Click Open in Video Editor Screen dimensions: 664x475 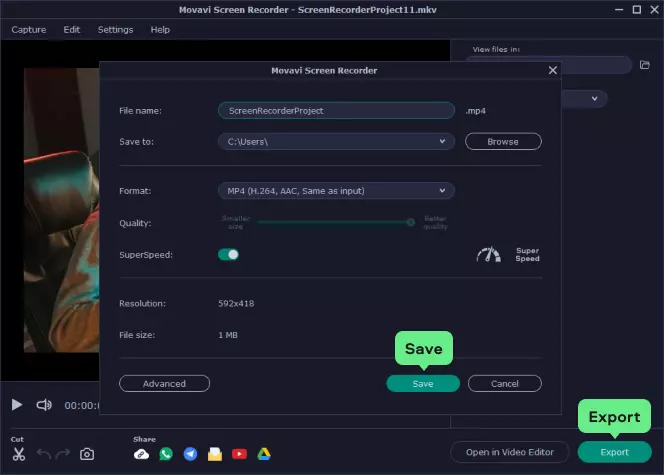coord(510,452)
